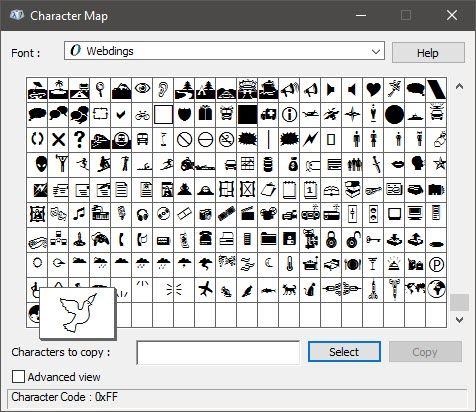Image resolution: width=476 pixels, height=412 pixels.
Task: Choose the crescent moon glyph
Action: pos(268,264)
